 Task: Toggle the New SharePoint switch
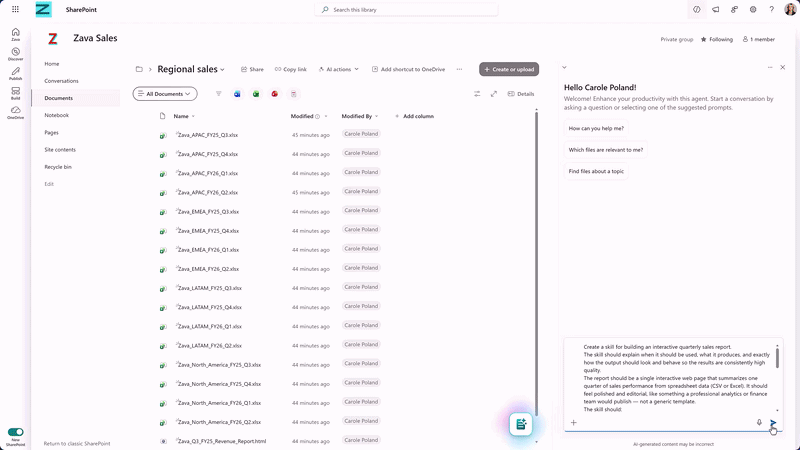click(x=15, y=432)
